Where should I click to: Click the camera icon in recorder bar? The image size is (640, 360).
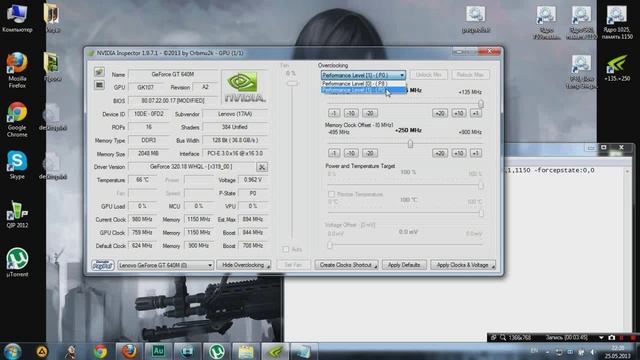pyautogui.click(x=611, y=338)
